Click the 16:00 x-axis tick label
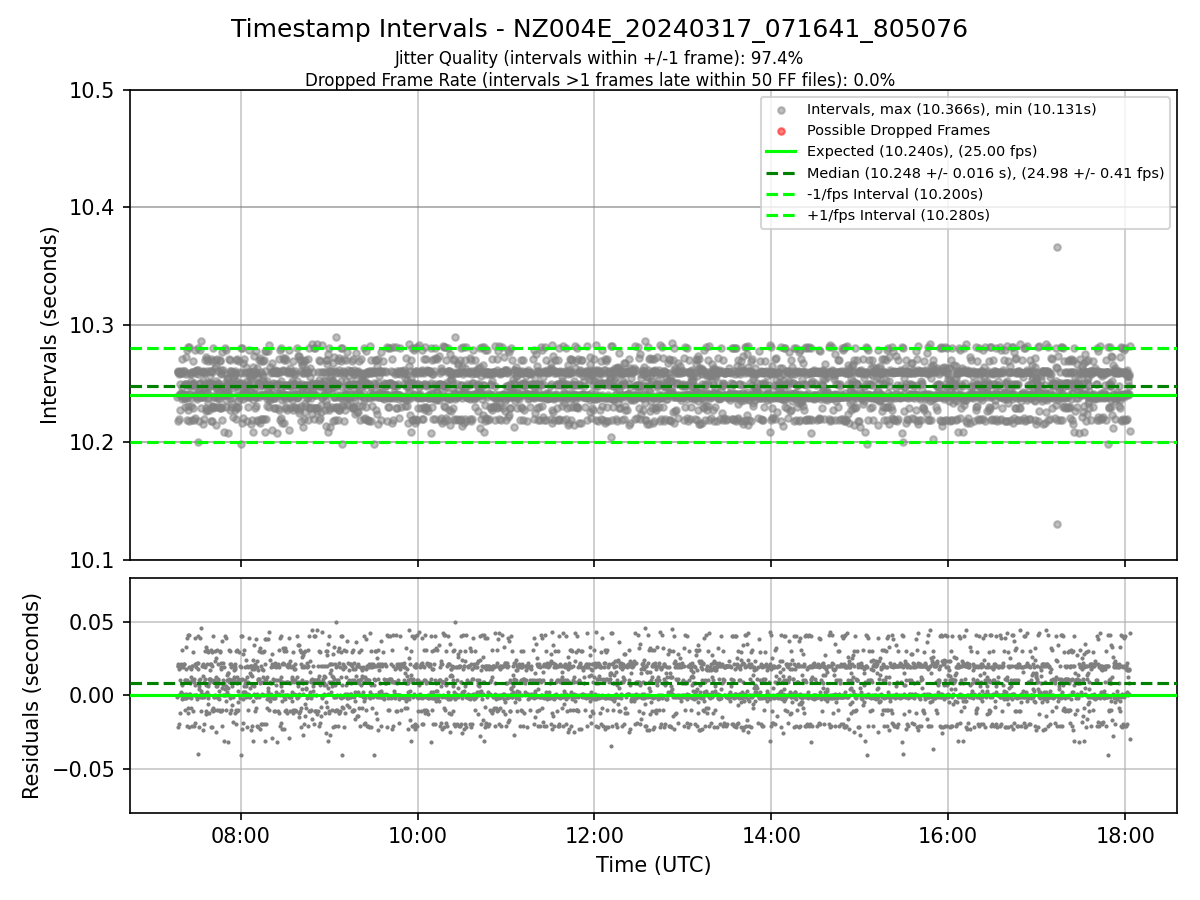Viewport: 1200px width, 900px height. tap(948, 834)
